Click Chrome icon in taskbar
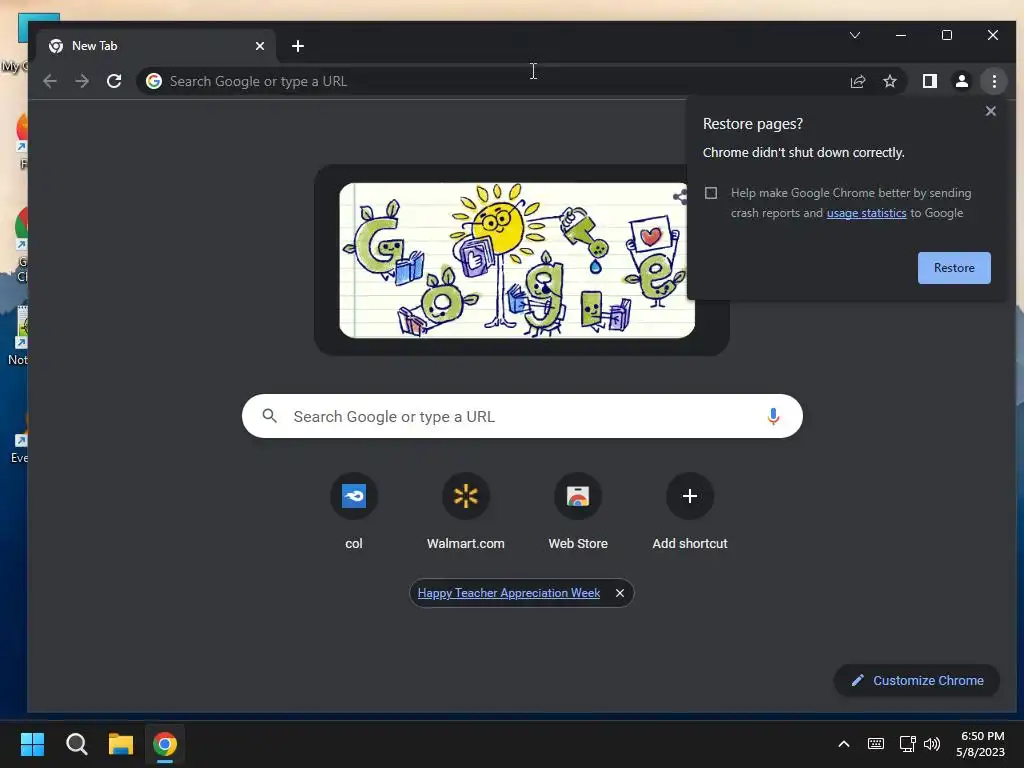 coord(165,744)
